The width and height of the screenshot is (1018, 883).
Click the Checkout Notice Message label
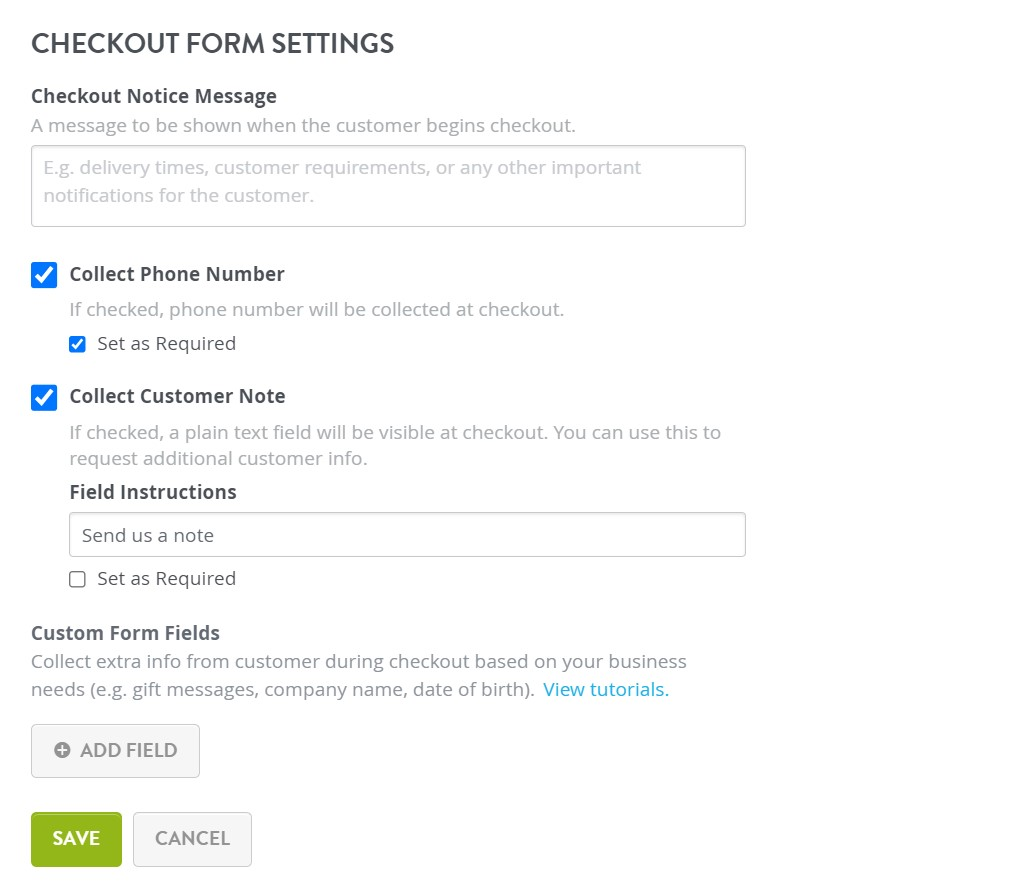click(154, 97)
